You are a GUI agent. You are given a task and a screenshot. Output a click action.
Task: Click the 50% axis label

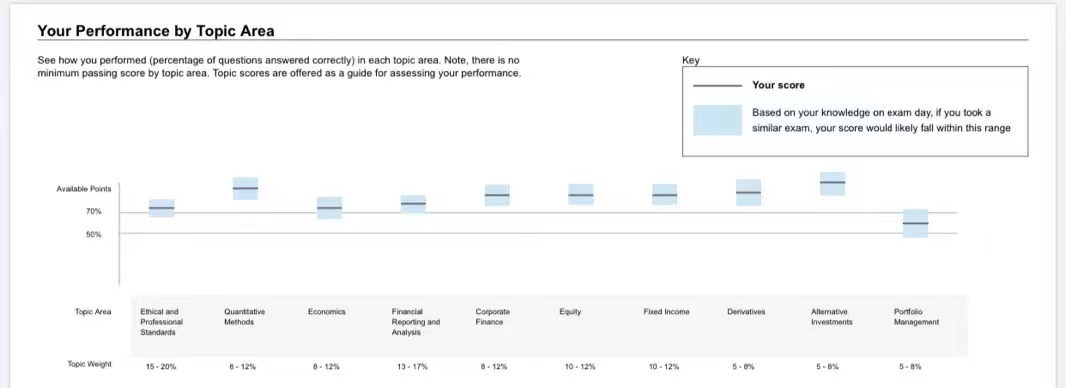coord(93,235)
